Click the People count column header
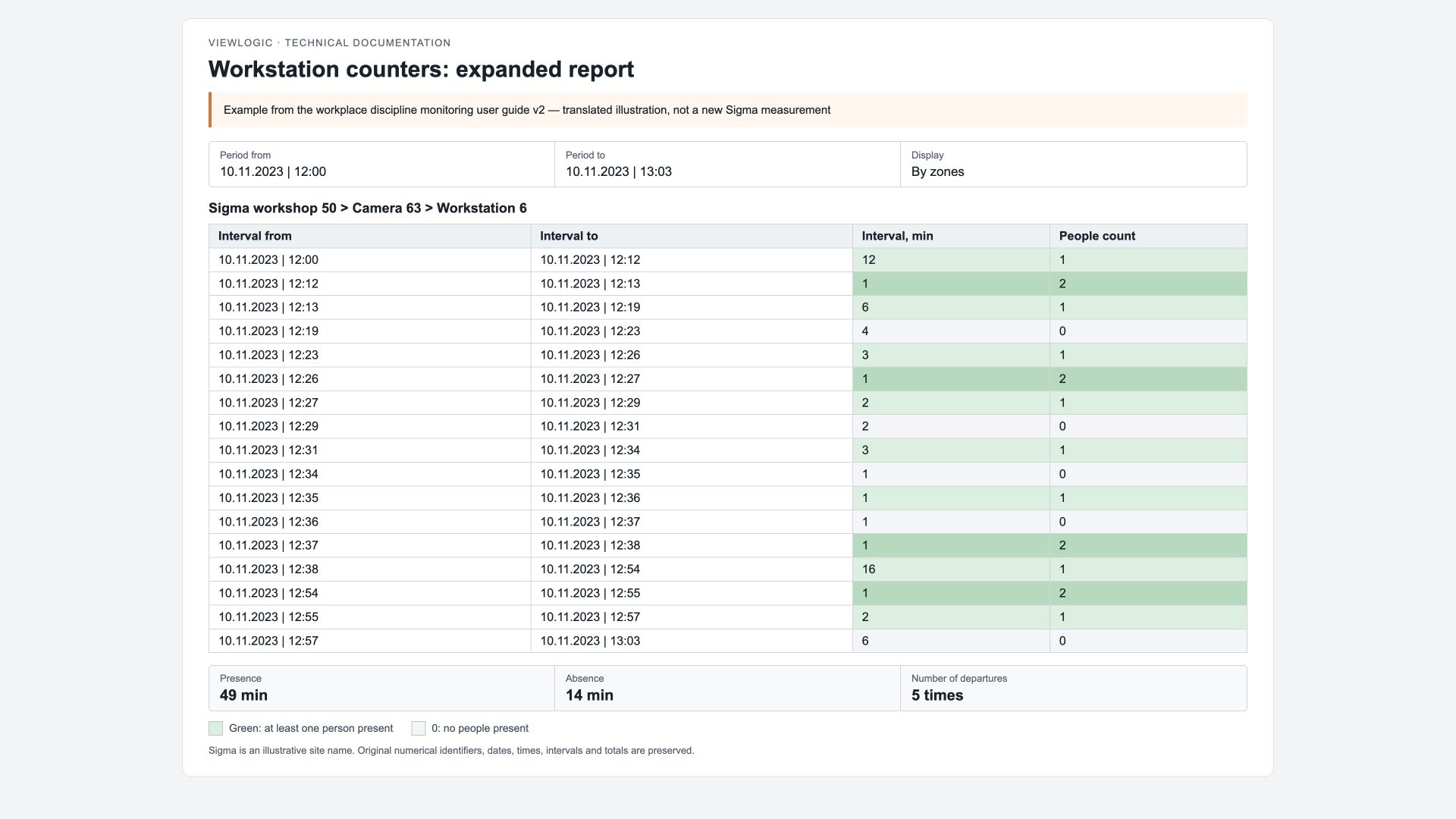This screenshot has width=1456, height=819. tap(1148, 236)
